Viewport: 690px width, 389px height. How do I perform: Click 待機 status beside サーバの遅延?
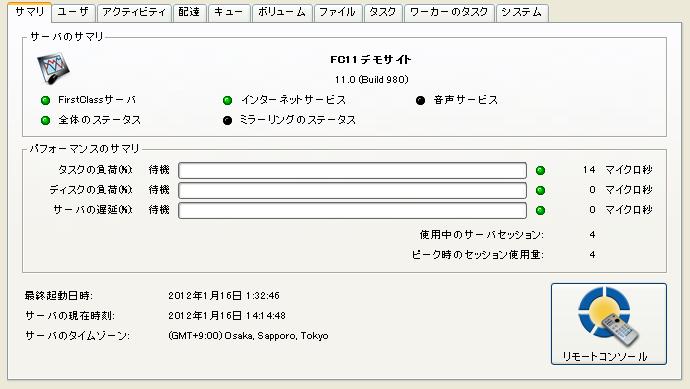pos(159,209)
